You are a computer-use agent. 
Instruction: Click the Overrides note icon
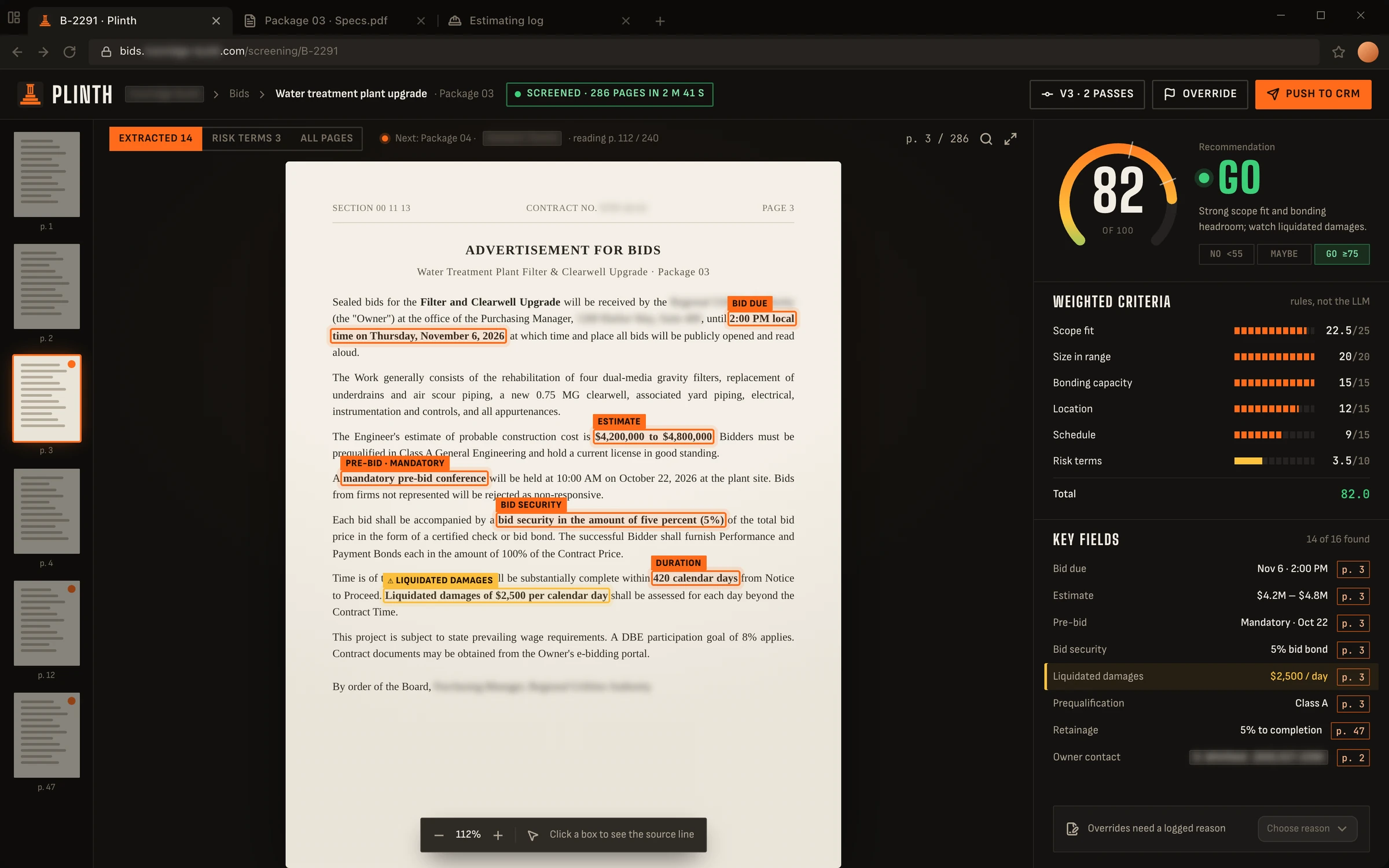point(1072,829)
